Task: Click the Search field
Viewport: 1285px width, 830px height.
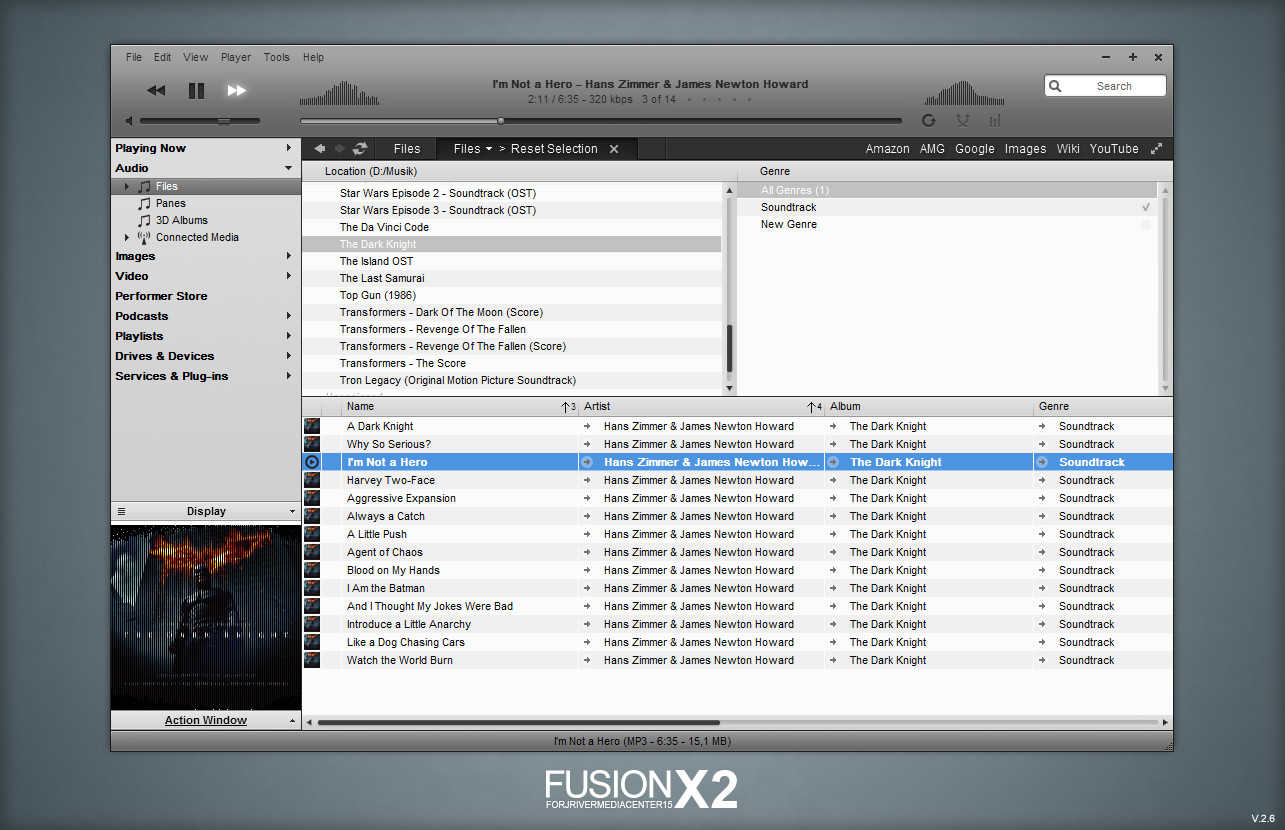Action: click(x=1105, y=86)
